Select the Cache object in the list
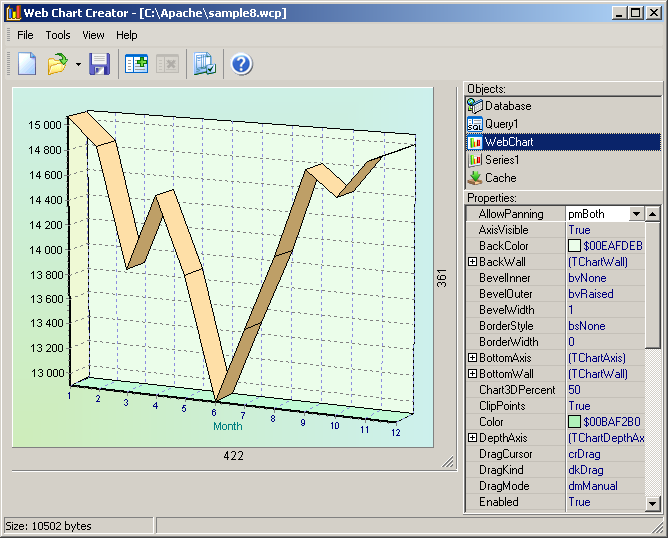 (500, 178)
